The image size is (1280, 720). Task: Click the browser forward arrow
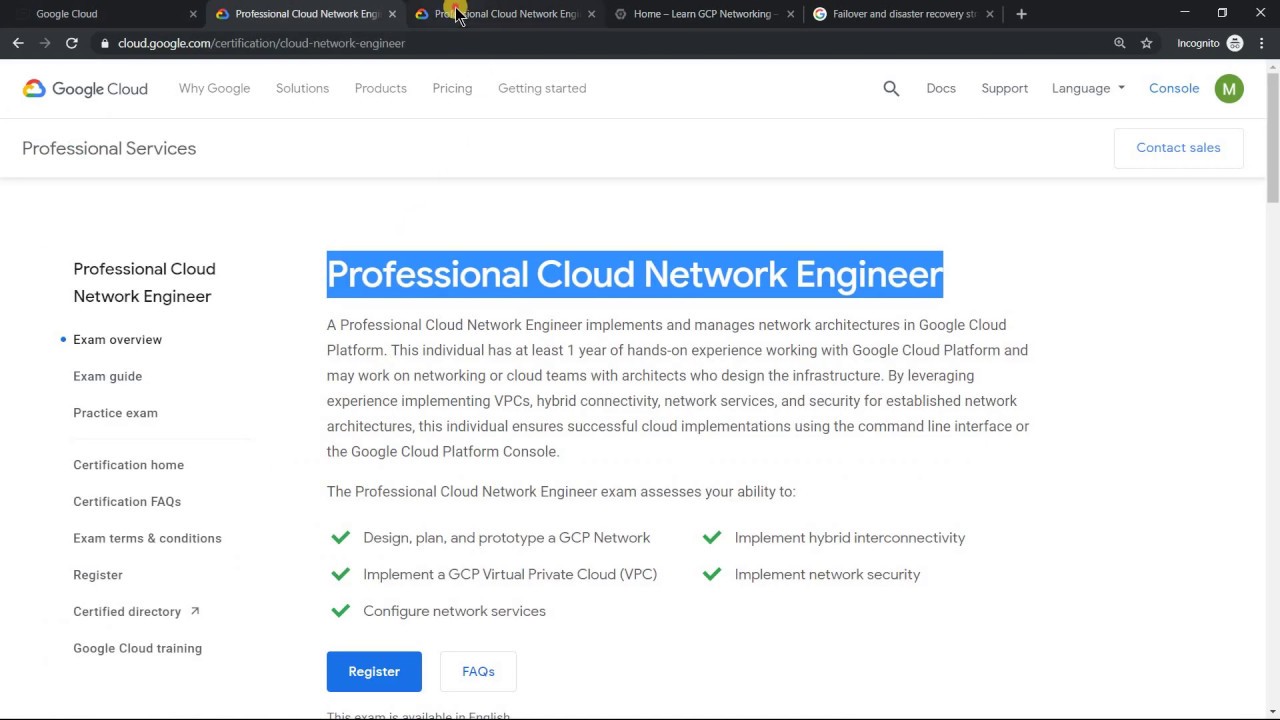[45, 43]
